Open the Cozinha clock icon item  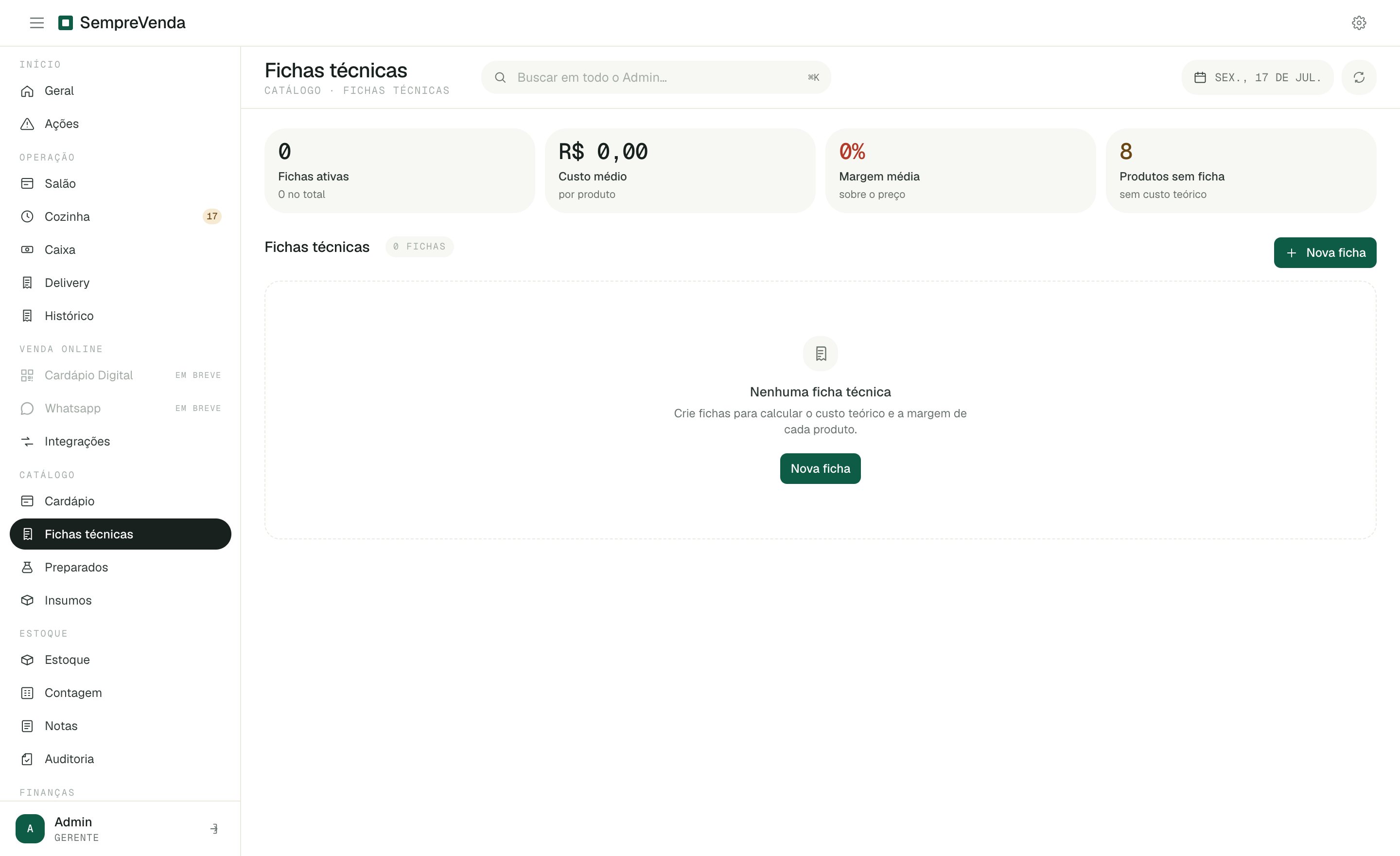click(x=27, y=216)
